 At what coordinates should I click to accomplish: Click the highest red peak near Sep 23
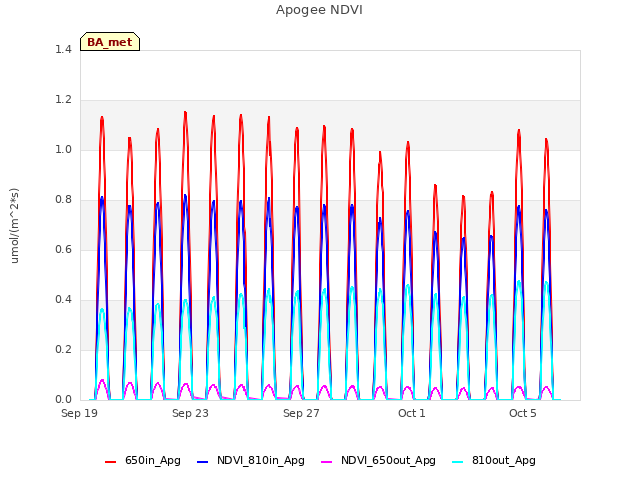tap(185, 112)
